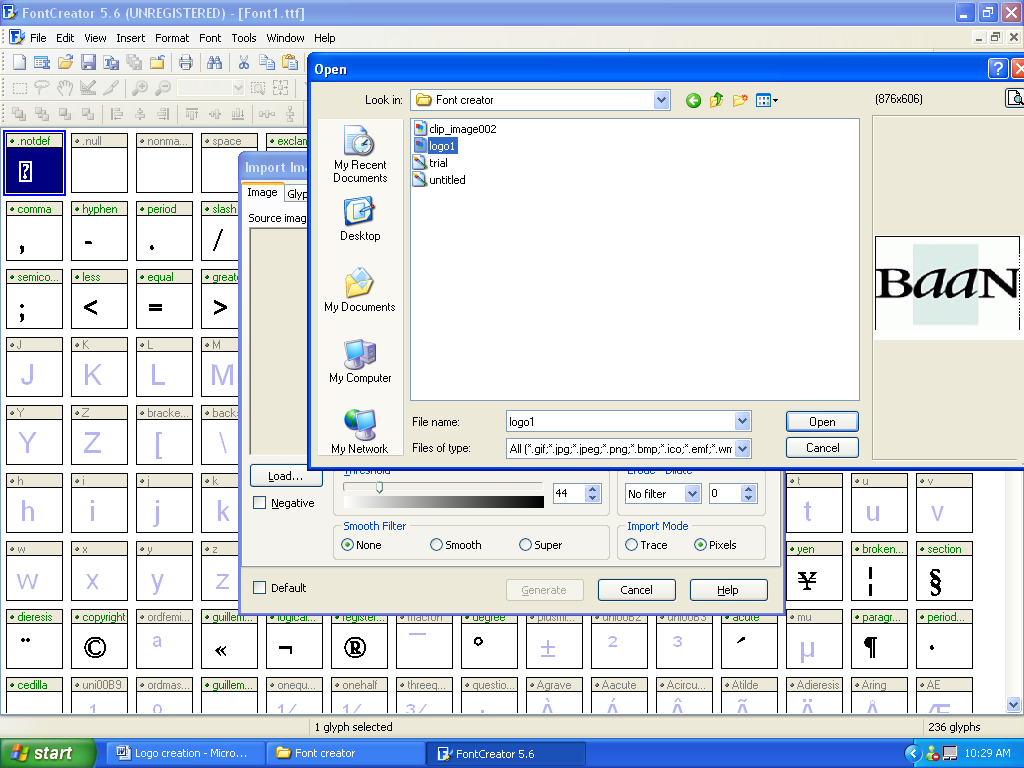1024x768 pixels.
Task: Click the Open dialog help question icon
Action: (x=997, y=69)
